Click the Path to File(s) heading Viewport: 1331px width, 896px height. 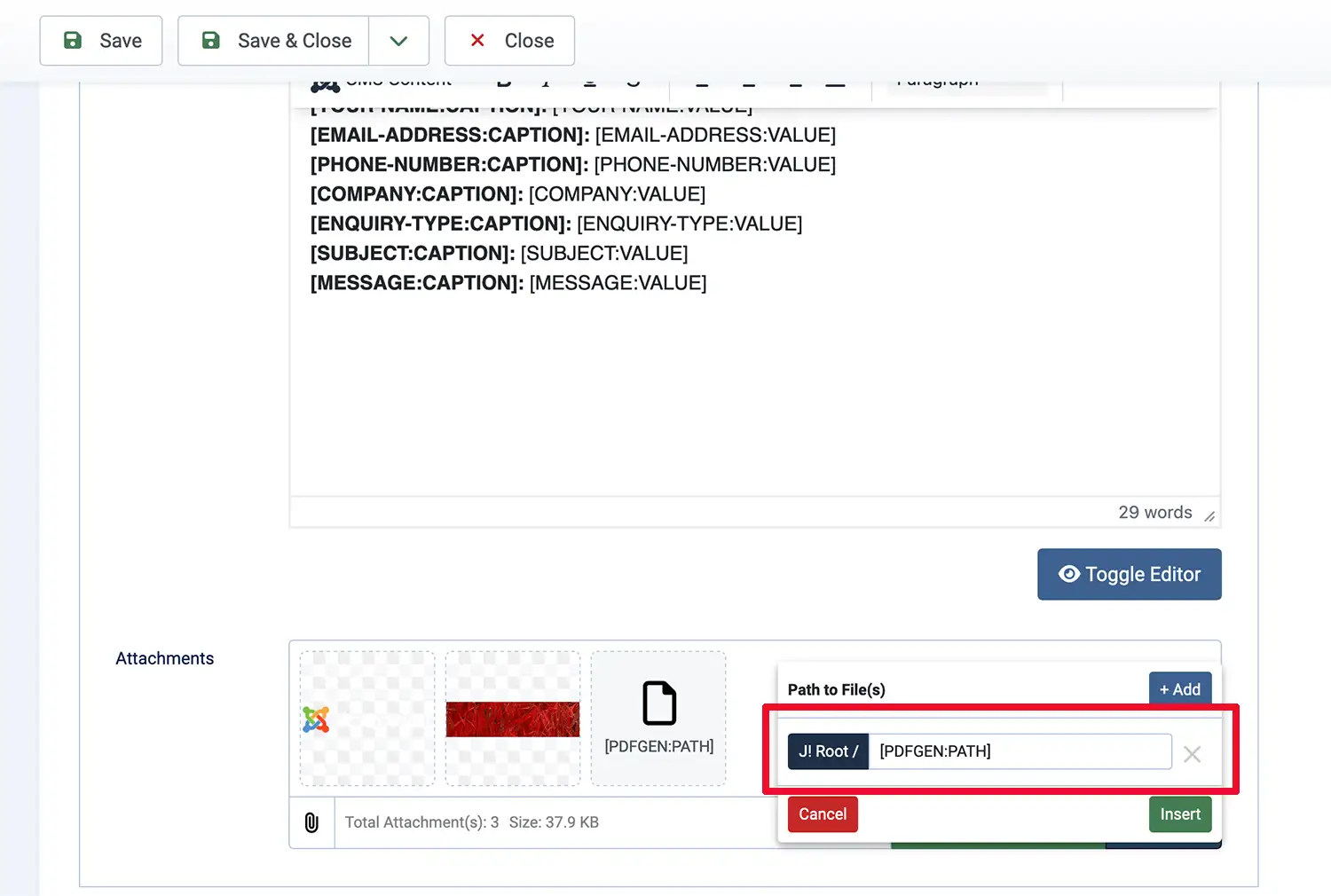837,689
